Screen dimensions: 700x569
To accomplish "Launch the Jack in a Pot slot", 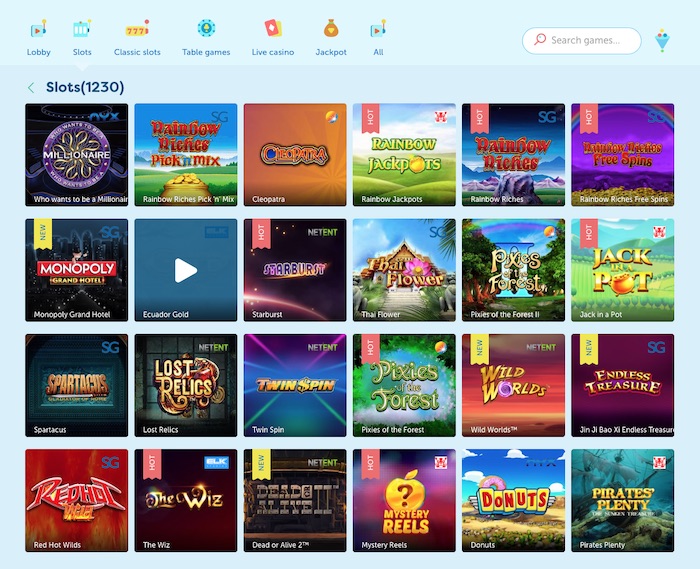I will point(623,270).
